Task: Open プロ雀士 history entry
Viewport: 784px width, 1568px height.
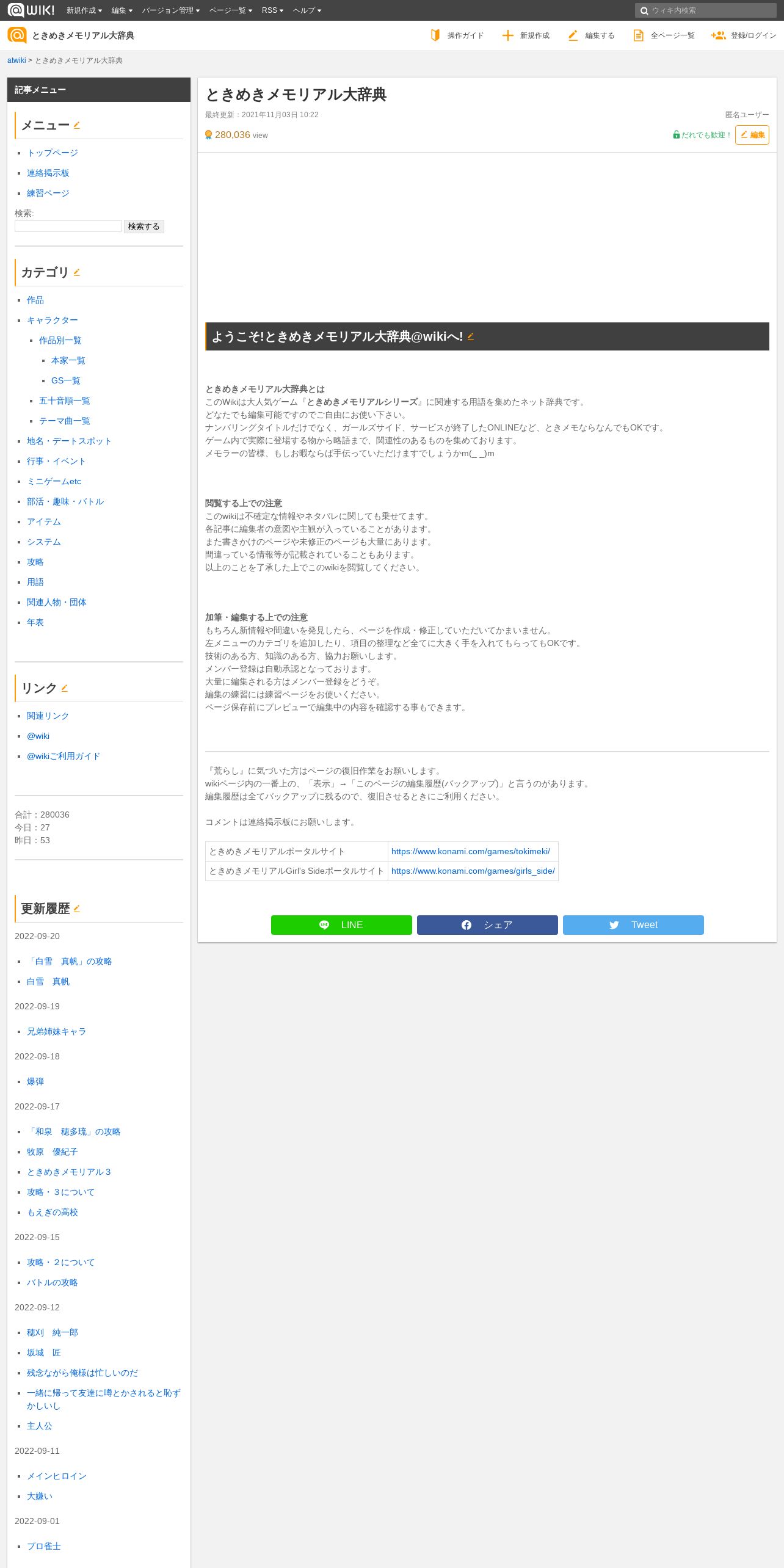Action: click(x=44, y=1546)
